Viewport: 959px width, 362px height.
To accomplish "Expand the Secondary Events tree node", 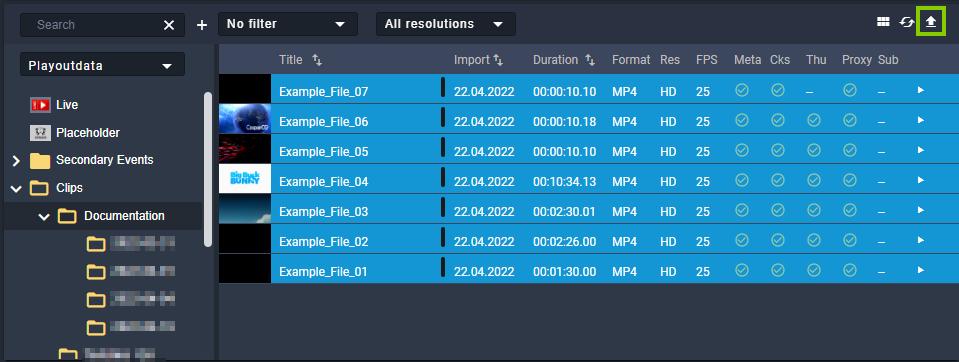I will pyautogui.click(x=16, y=161).
